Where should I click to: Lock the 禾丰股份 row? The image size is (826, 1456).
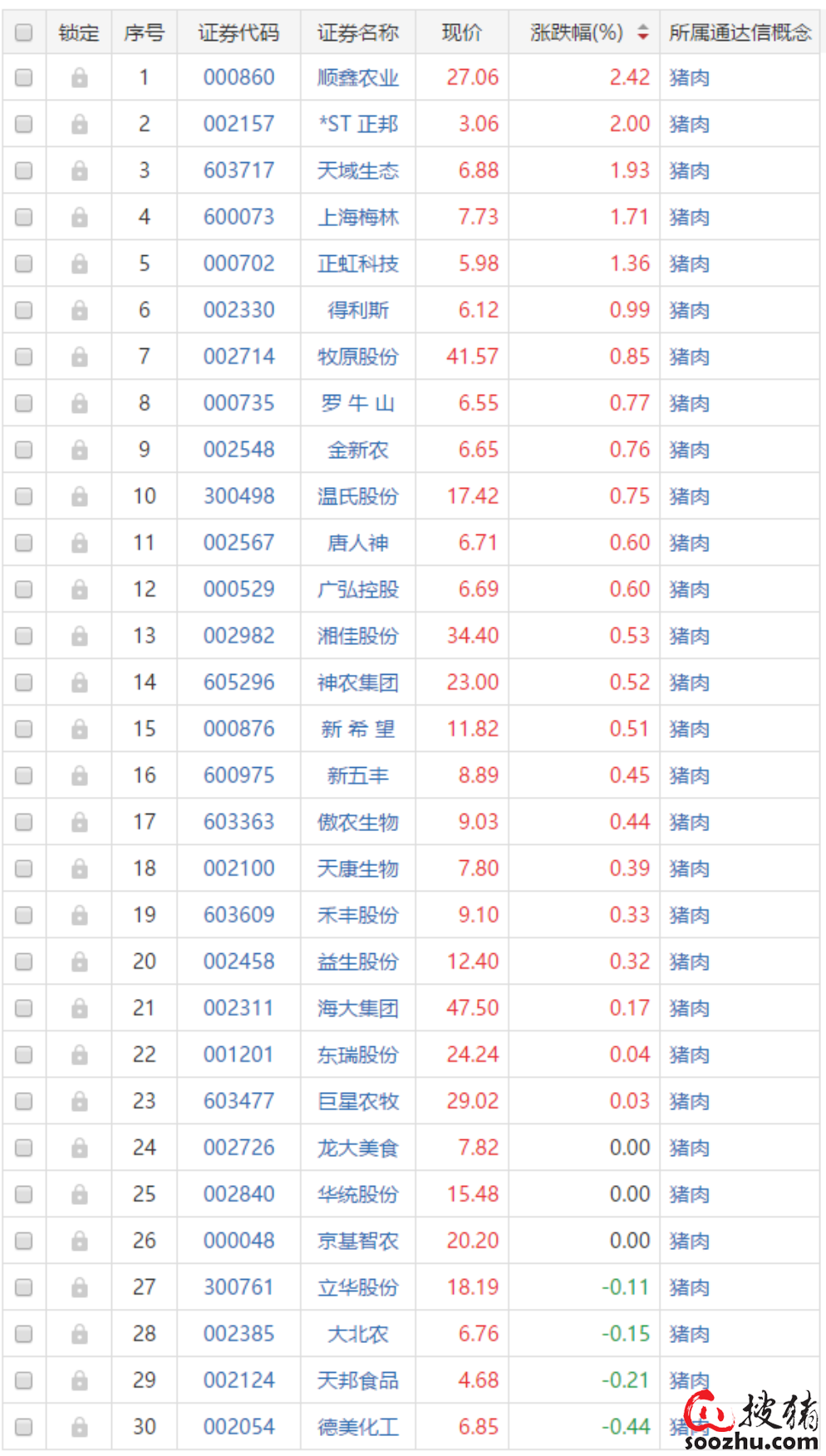[x=79, y=916]
